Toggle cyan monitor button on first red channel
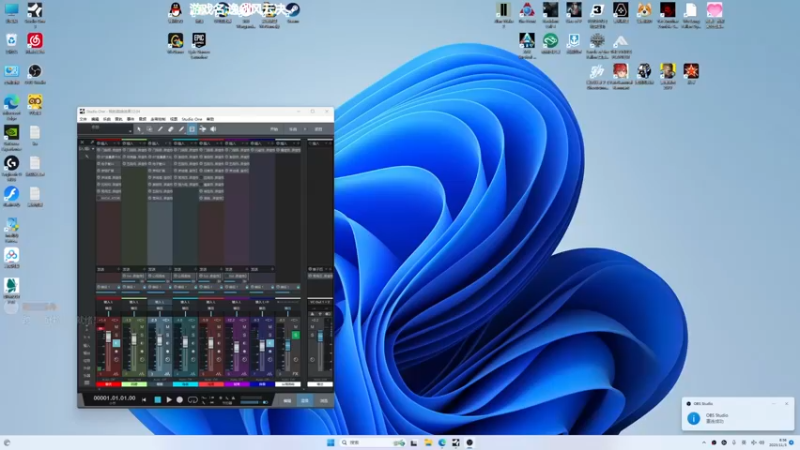The image size is (800, 450). pyautogui.click(x=116, y=343)
